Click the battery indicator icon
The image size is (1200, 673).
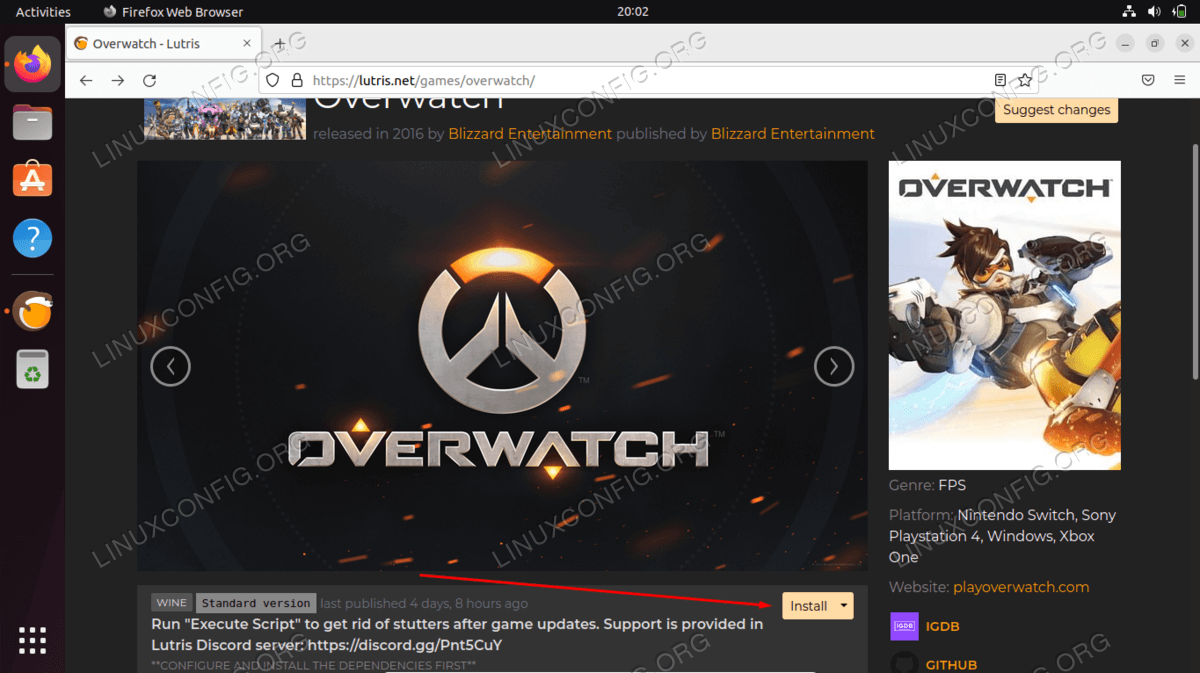(x=1180, y=12)
